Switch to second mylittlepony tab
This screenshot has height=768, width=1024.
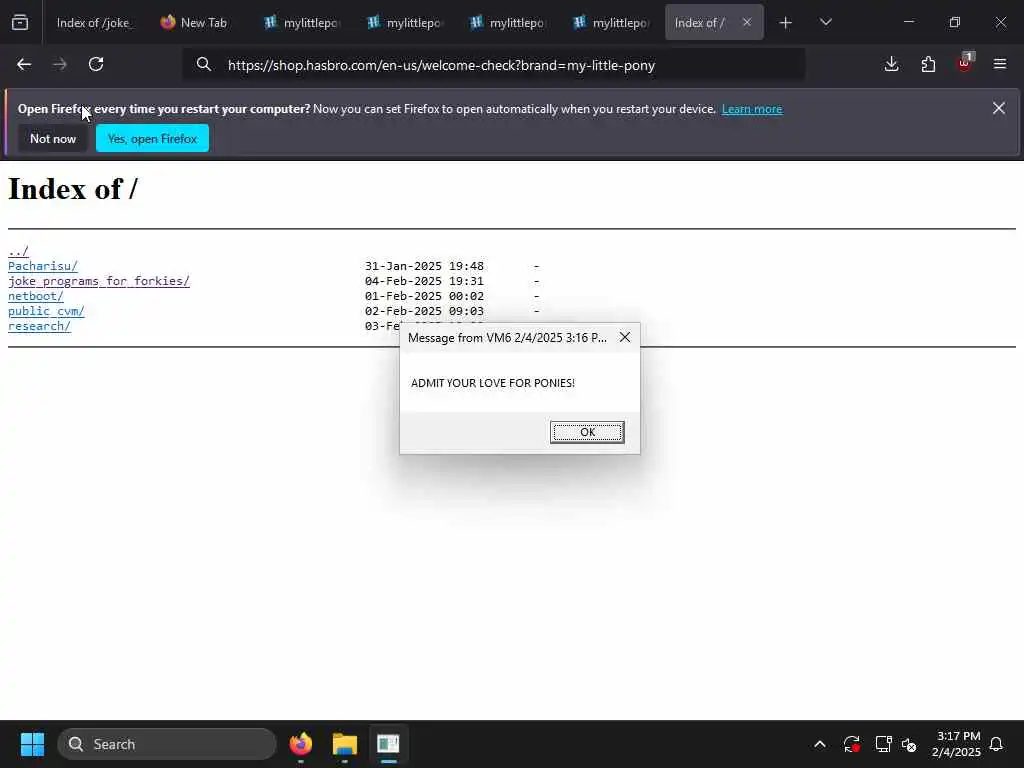[404, 23]
